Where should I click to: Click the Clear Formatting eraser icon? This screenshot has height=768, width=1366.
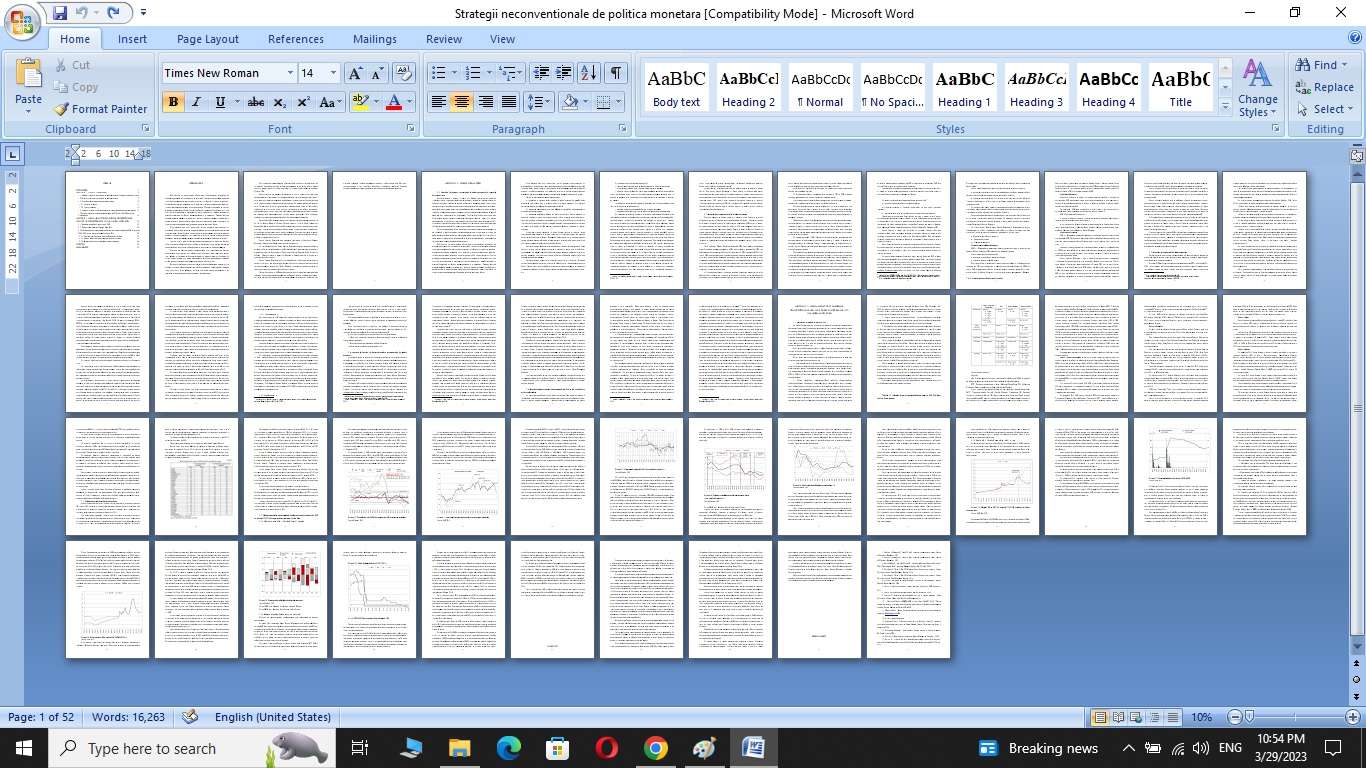[x=404, y=73]
